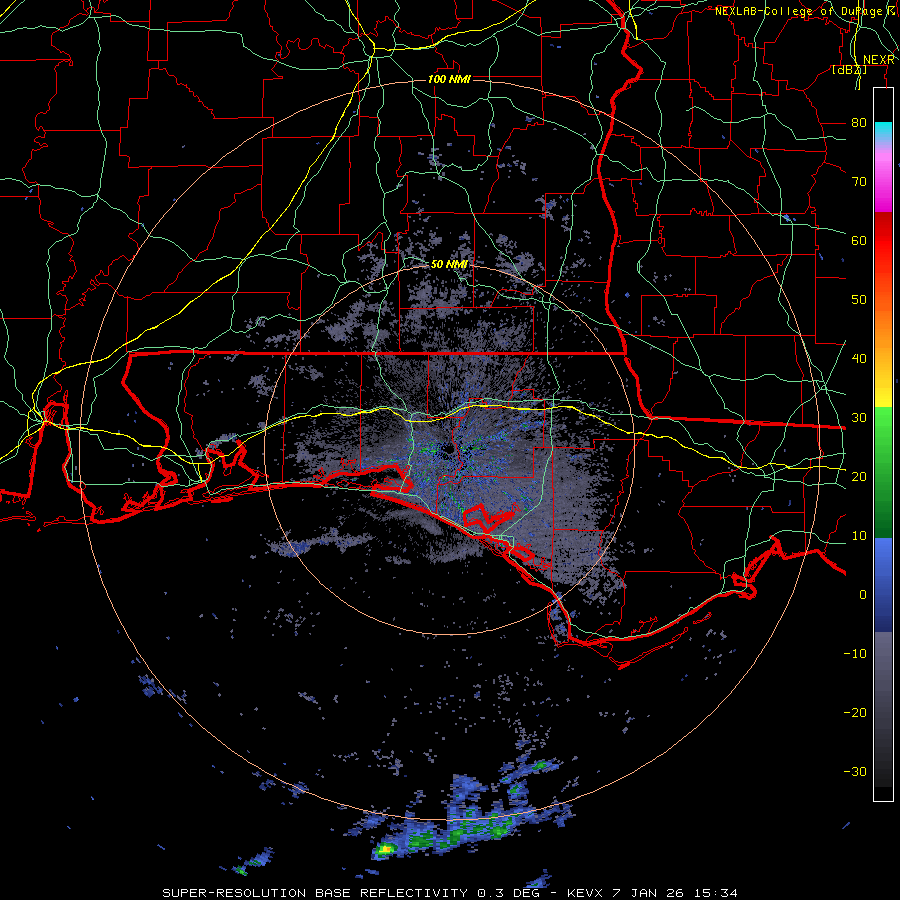Click the 0 value on the color scale
The image size is (900, 900).
click(x=863, y=595)
